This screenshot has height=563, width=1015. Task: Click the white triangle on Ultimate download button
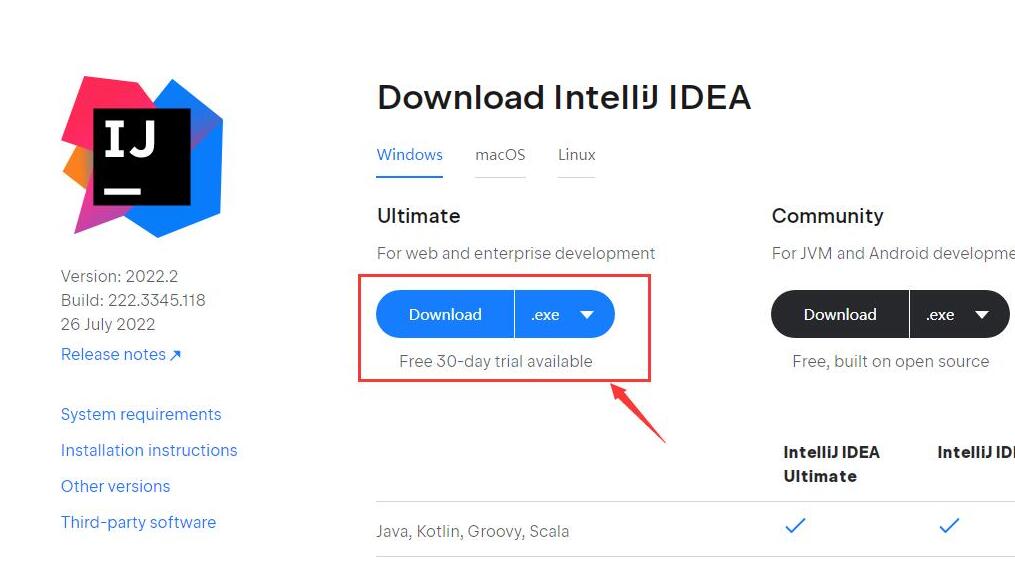tap(587, 315)
